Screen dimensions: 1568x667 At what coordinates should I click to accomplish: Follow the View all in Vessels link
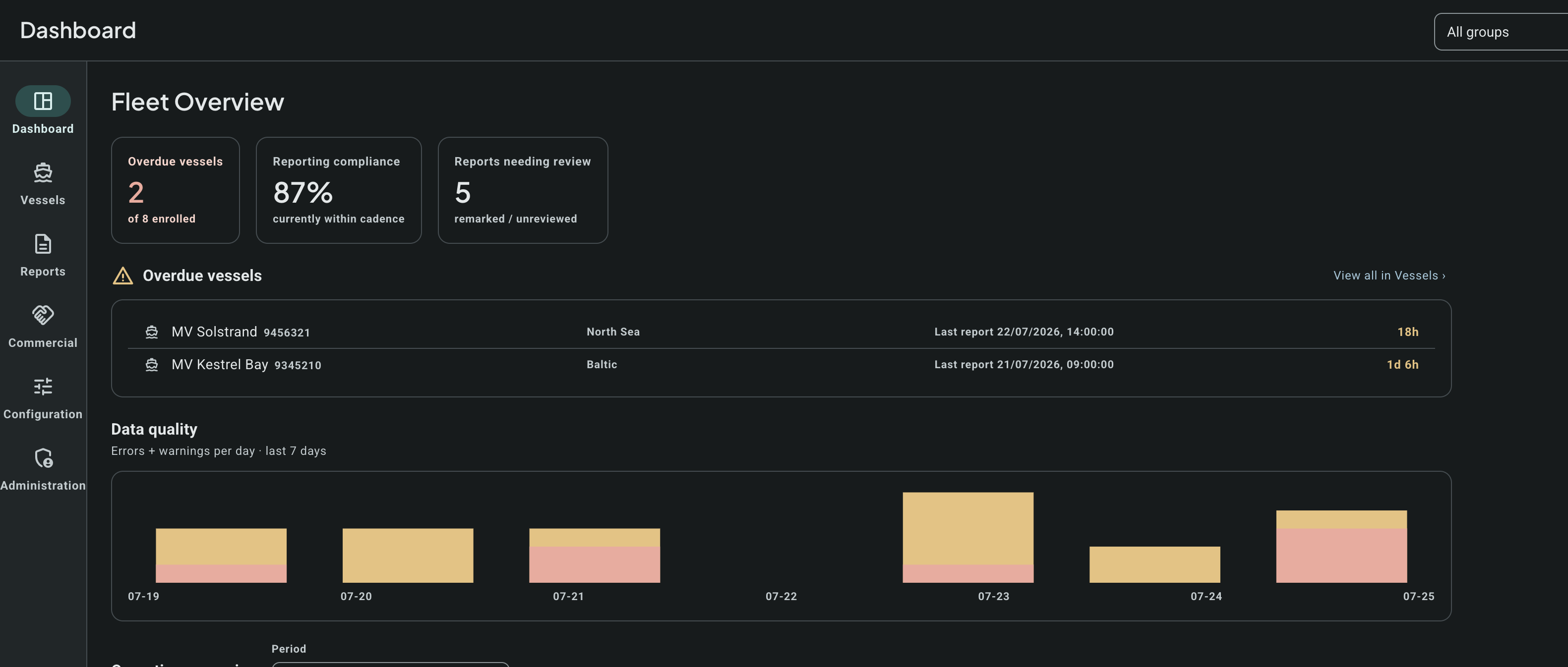[1389, 276]
